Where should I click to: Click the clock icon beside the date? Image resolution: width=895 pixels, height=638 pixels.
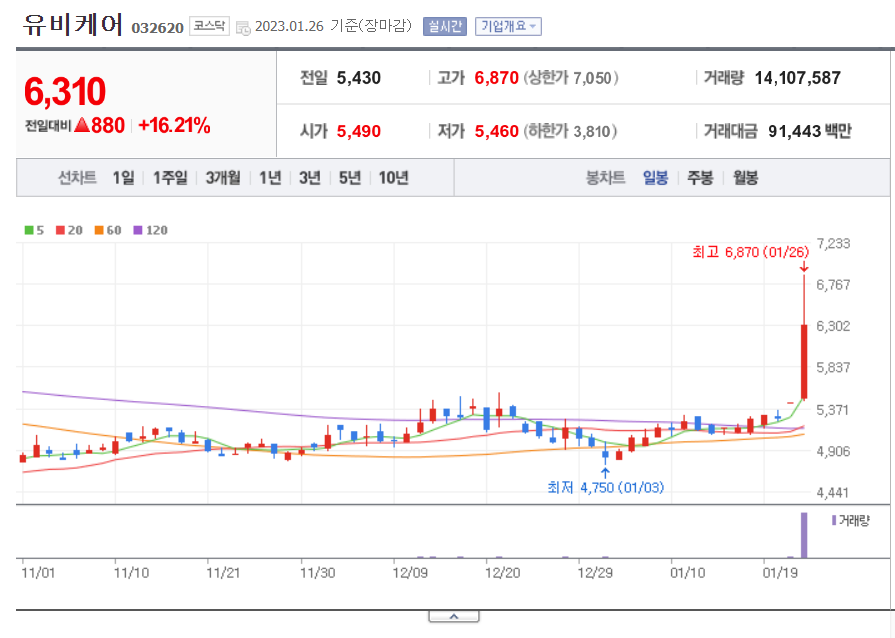(243, 28)
